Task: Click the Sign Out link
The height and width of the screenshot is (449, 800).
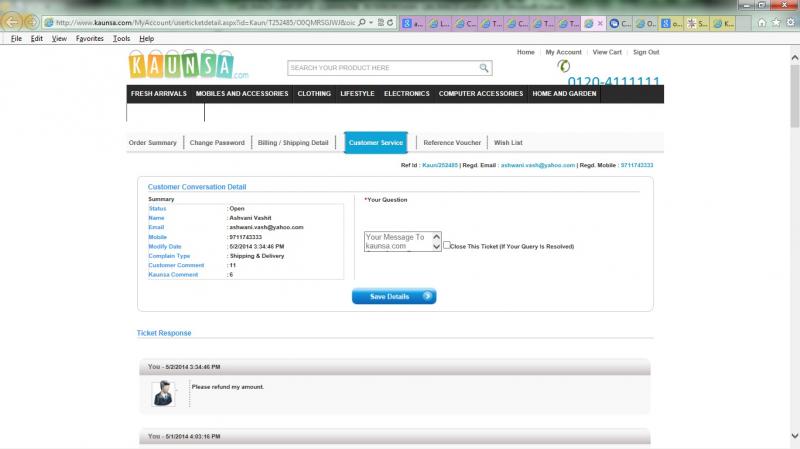Action: point(646,52)
